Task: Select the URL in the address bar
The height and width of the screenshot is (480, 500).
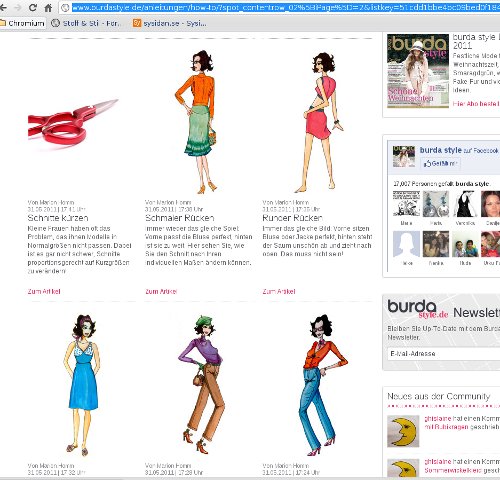Action: tap(286, 7)
